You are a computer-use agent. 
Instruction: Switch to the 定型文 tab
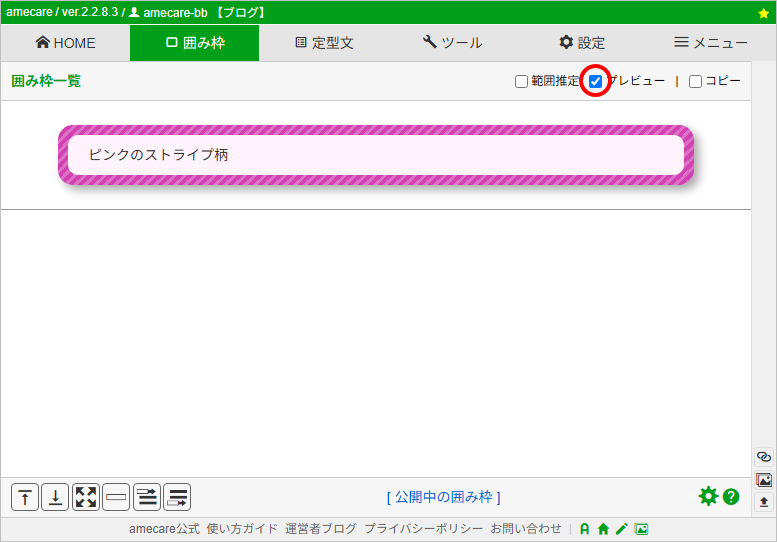tap(324, 43)
